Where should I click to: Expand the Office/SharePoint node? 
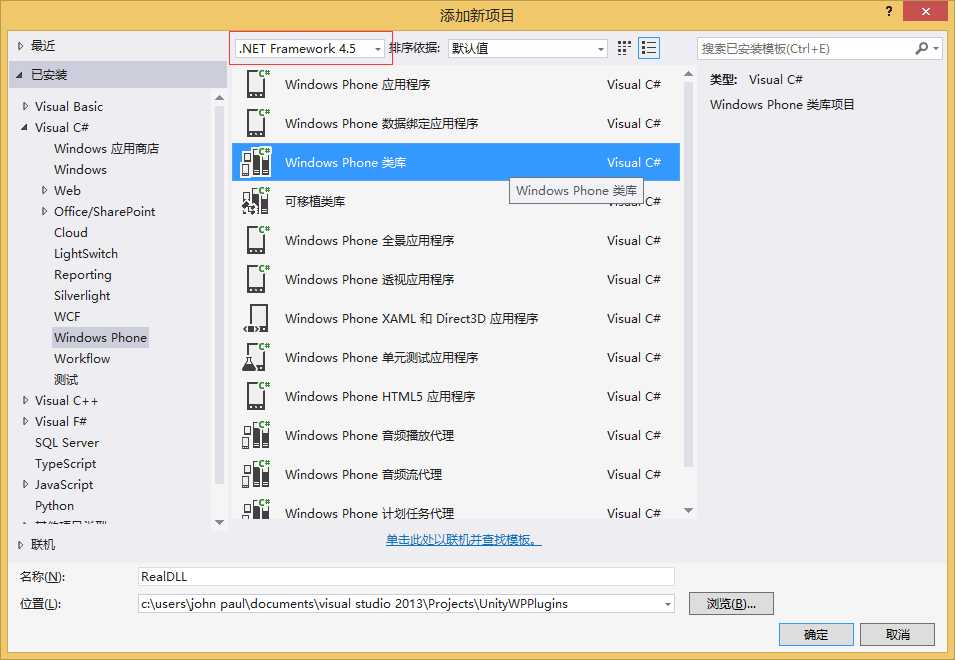(x=44, y=211)
